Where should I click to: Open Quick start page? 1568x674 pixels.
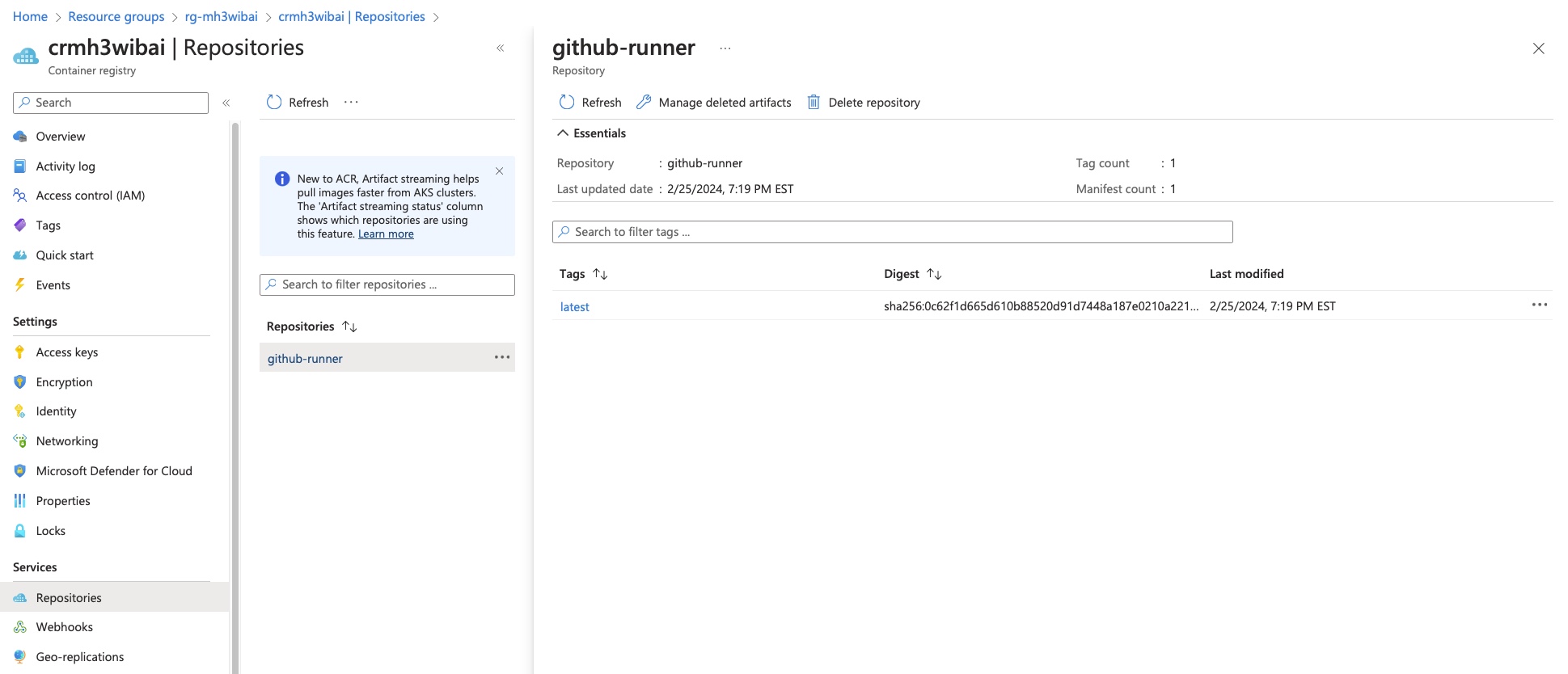click(65, 255)
